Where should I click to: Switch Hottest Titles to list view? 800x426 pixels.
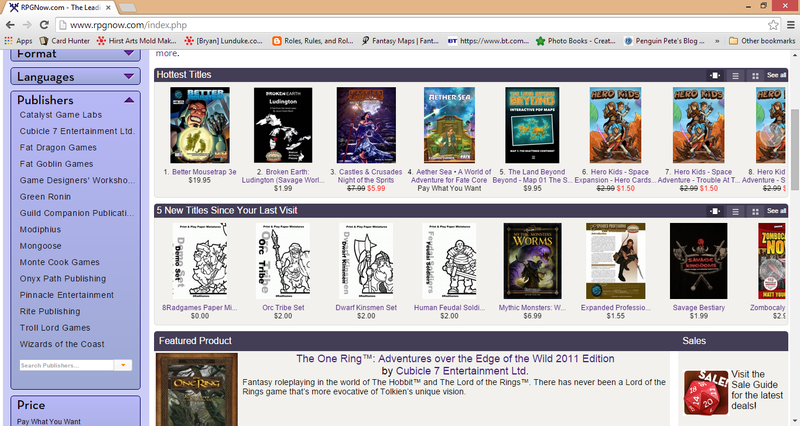click(735, 75)
